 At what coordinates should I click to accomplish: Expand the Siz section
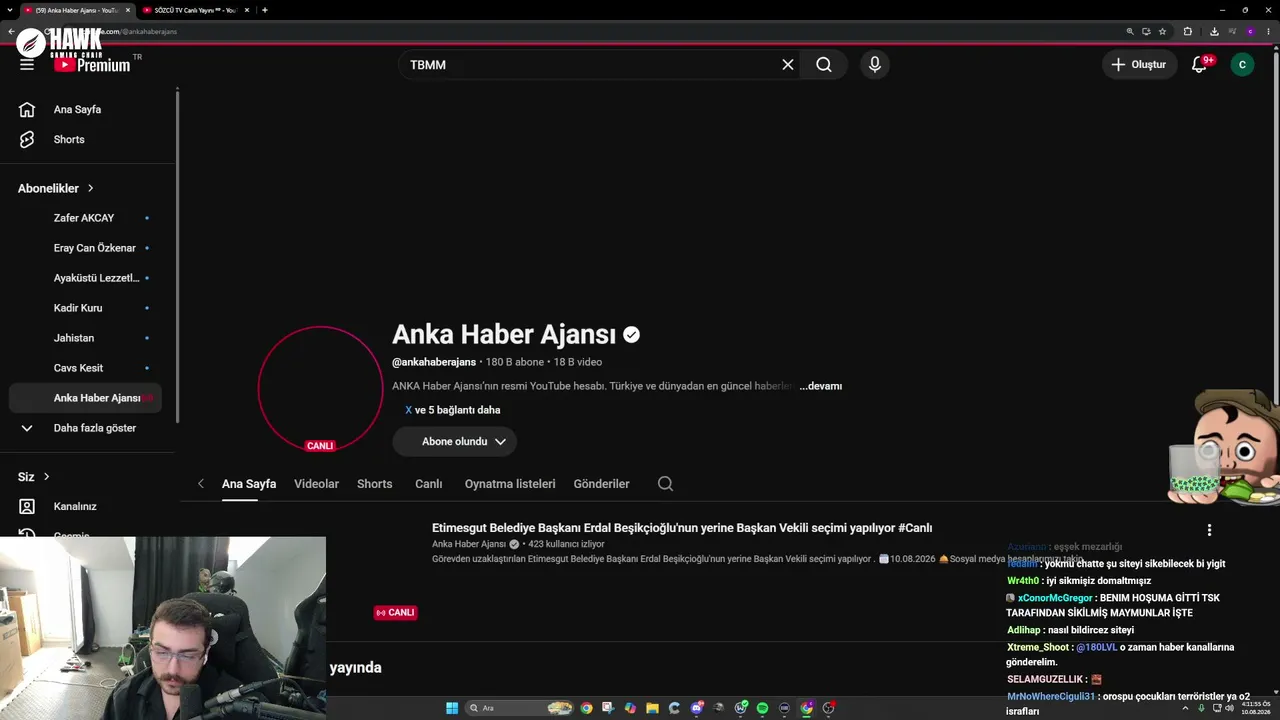[34, 476]
